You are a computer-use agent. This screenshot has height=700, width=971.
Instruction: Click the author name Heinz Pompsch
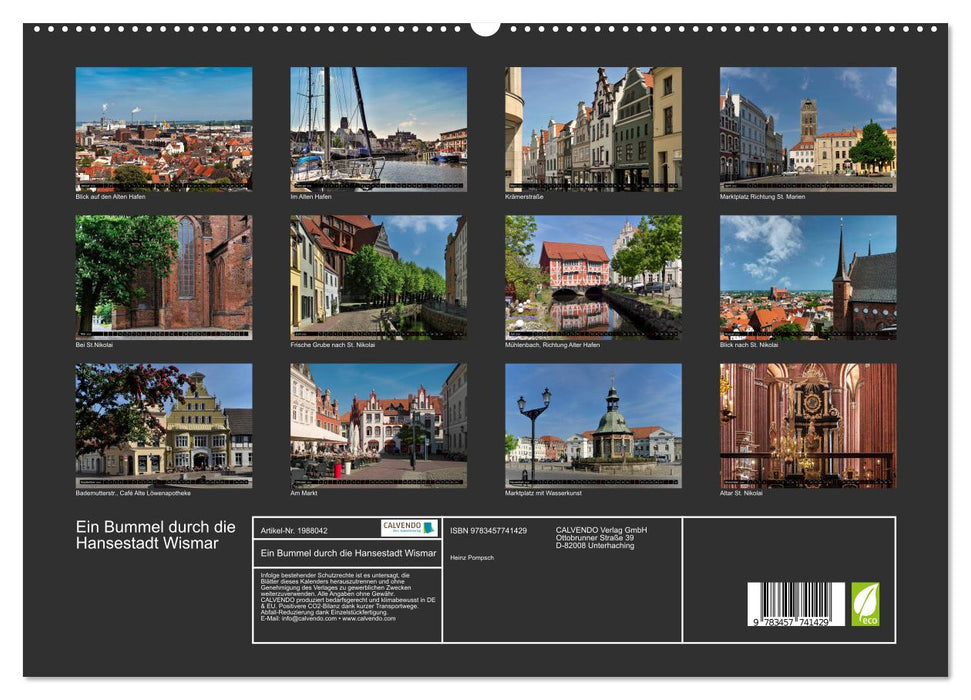click(x=471, y=557)
